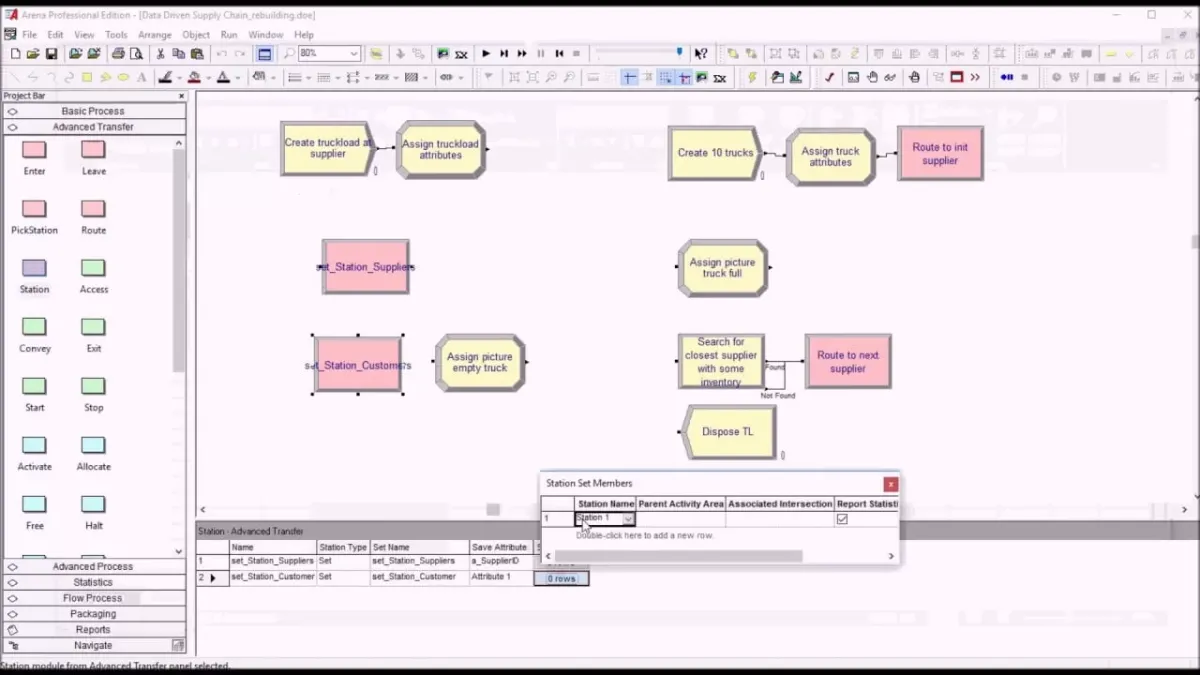Click the '0 rows' button for set_Station_Customer
Viewport: 1200px width, 675px height.
click(x=561, y=578)
